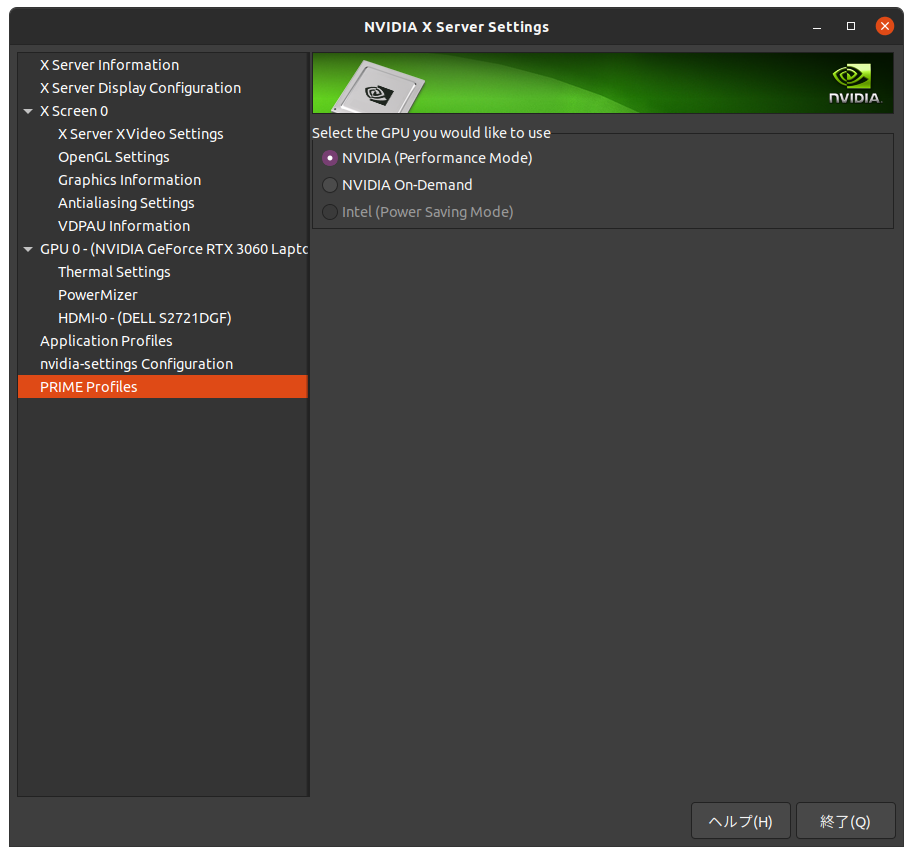The width and height of the screenshot is (913, 856).
Task: Select Intel (Power Saving Mode) radio
Action: tap(330, 212)
